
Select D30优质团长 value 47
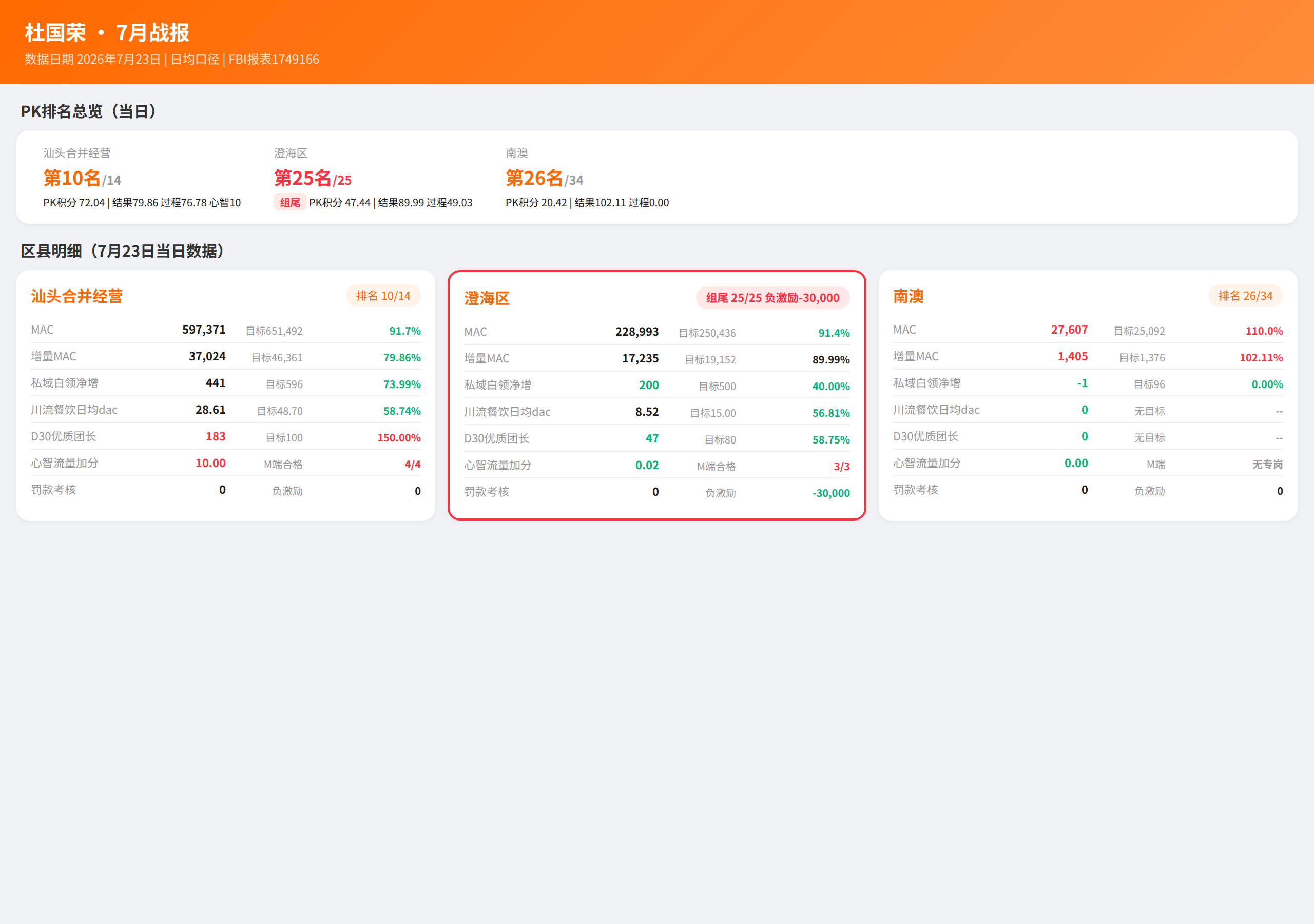[652, 438]
